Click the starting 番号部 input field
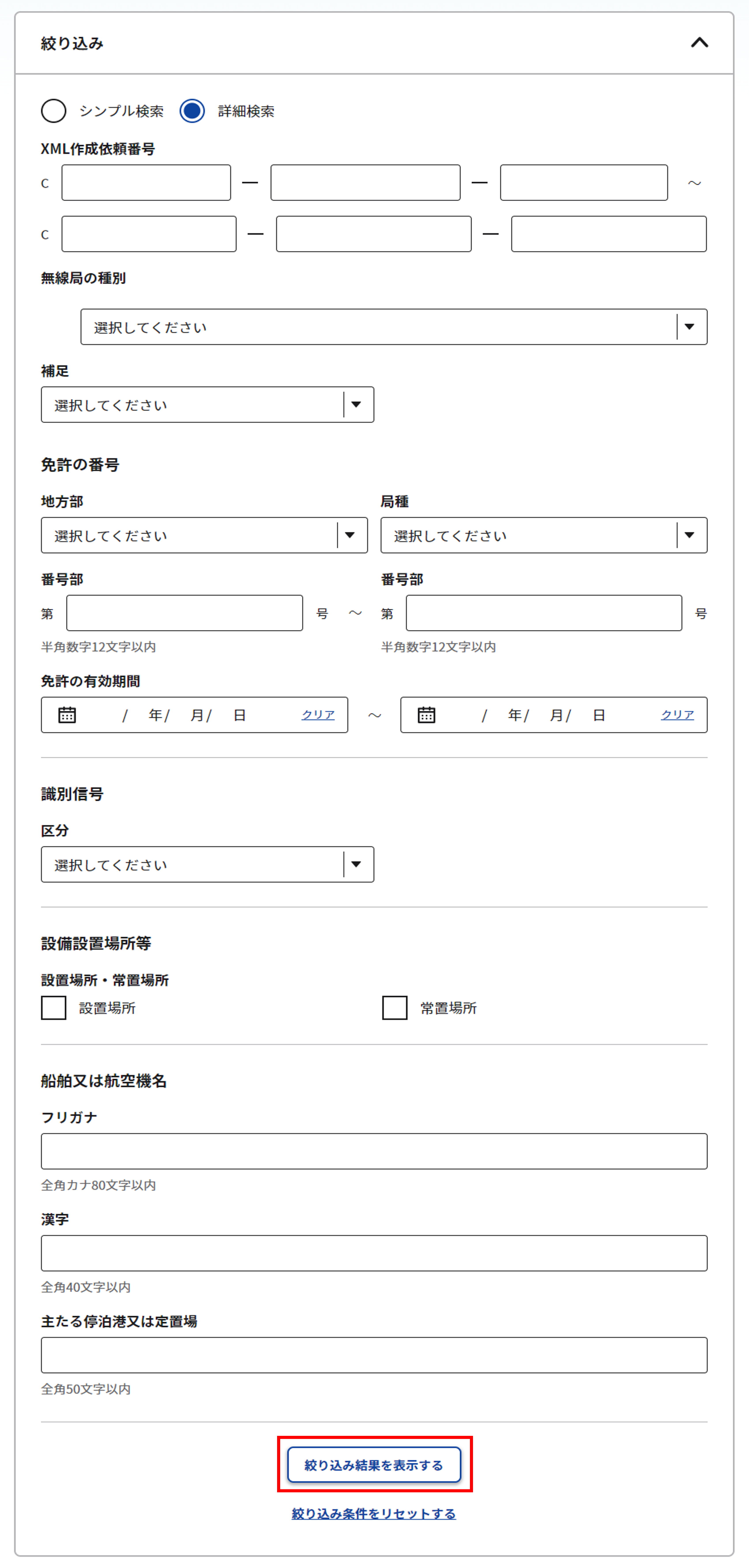 [184, 613]
